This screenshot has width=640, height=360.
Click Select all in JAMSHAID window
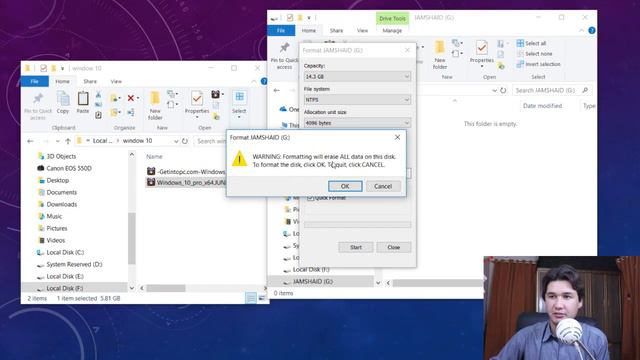[531, 43]
